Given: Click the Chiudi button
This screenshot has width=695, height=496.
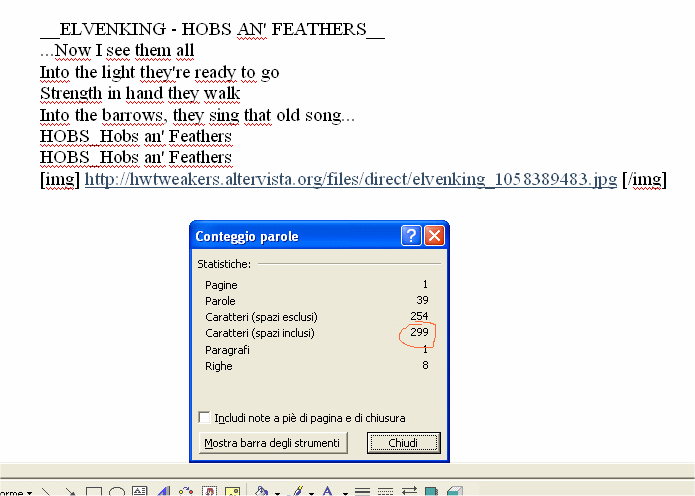Looking at the screenshot, I should coord(404,443).
